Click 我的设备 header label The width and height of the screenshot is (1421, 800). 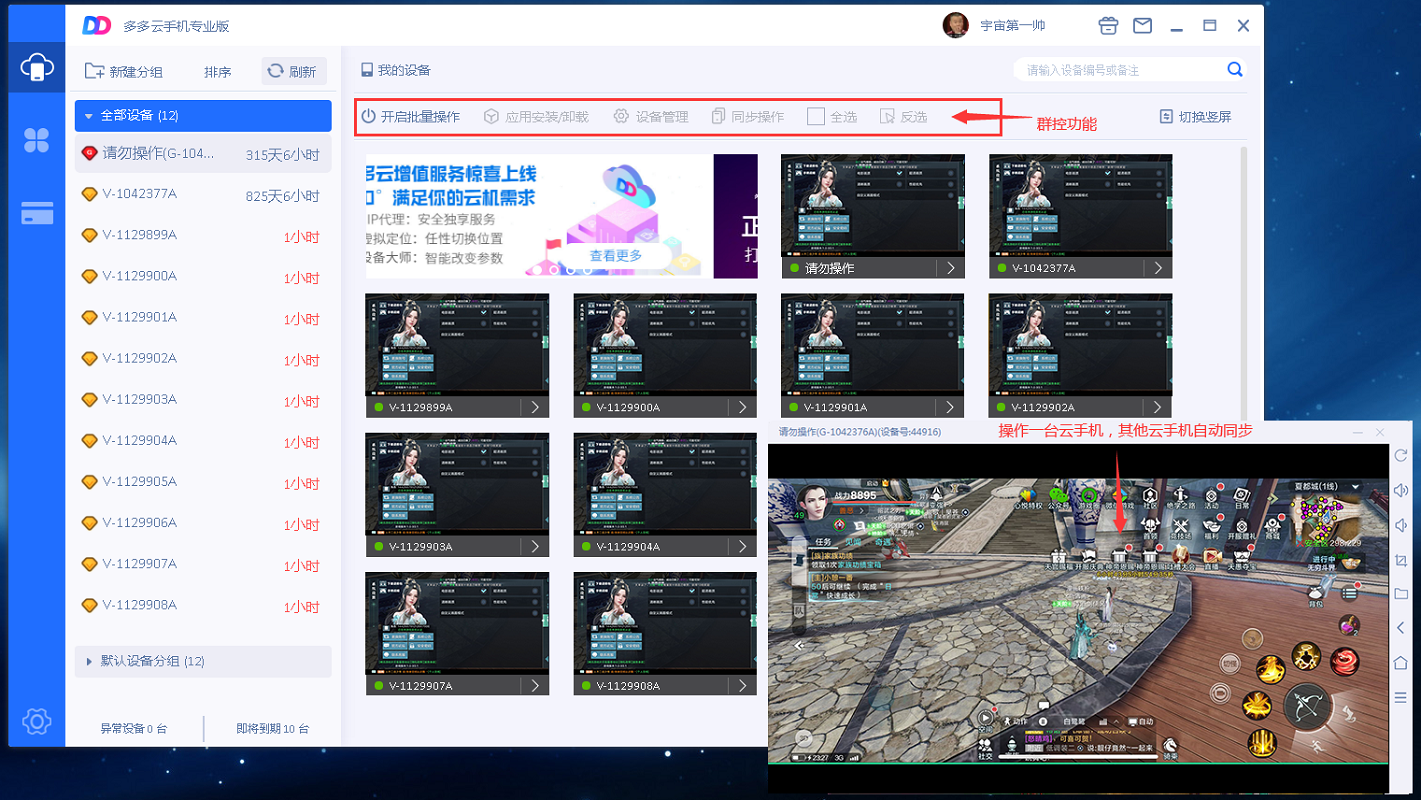(x=396, y=71)
